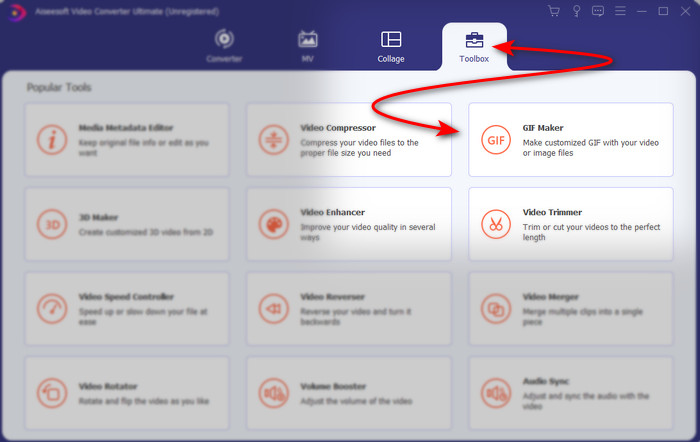The height and width of the screenshot is (442, 700).
Task: Go to the MV tab
Action: [307, 46]
